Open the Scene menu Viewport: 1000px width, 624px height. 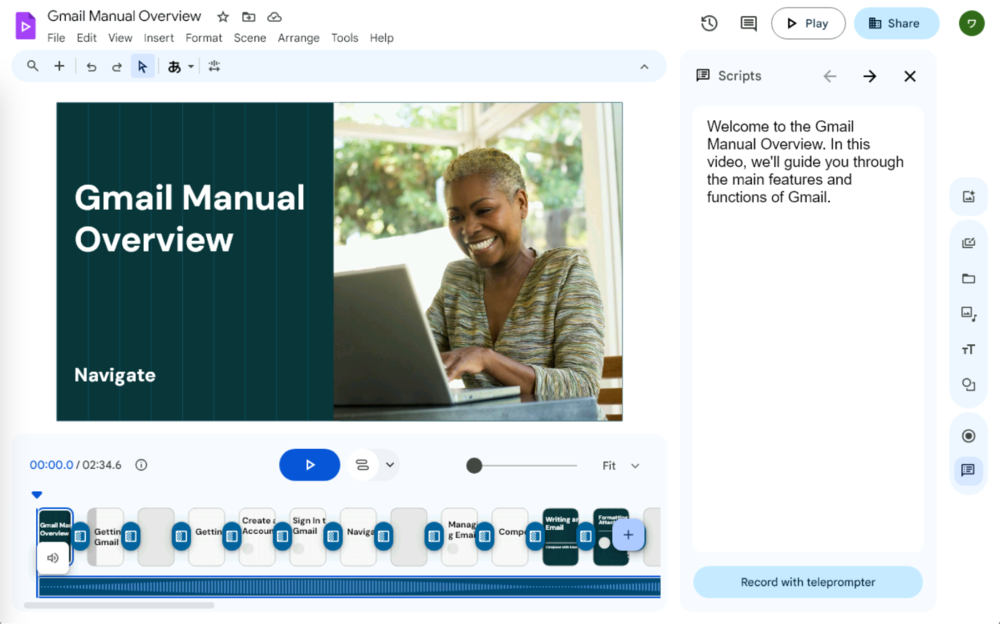(x=250, y=38)
